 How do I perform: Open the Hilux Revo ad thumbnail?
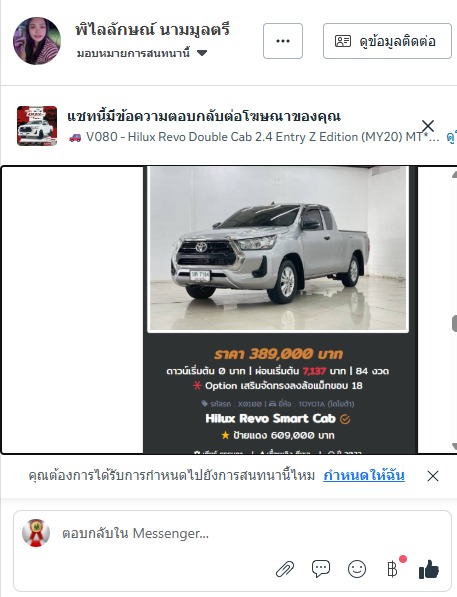tap(37, 126)
